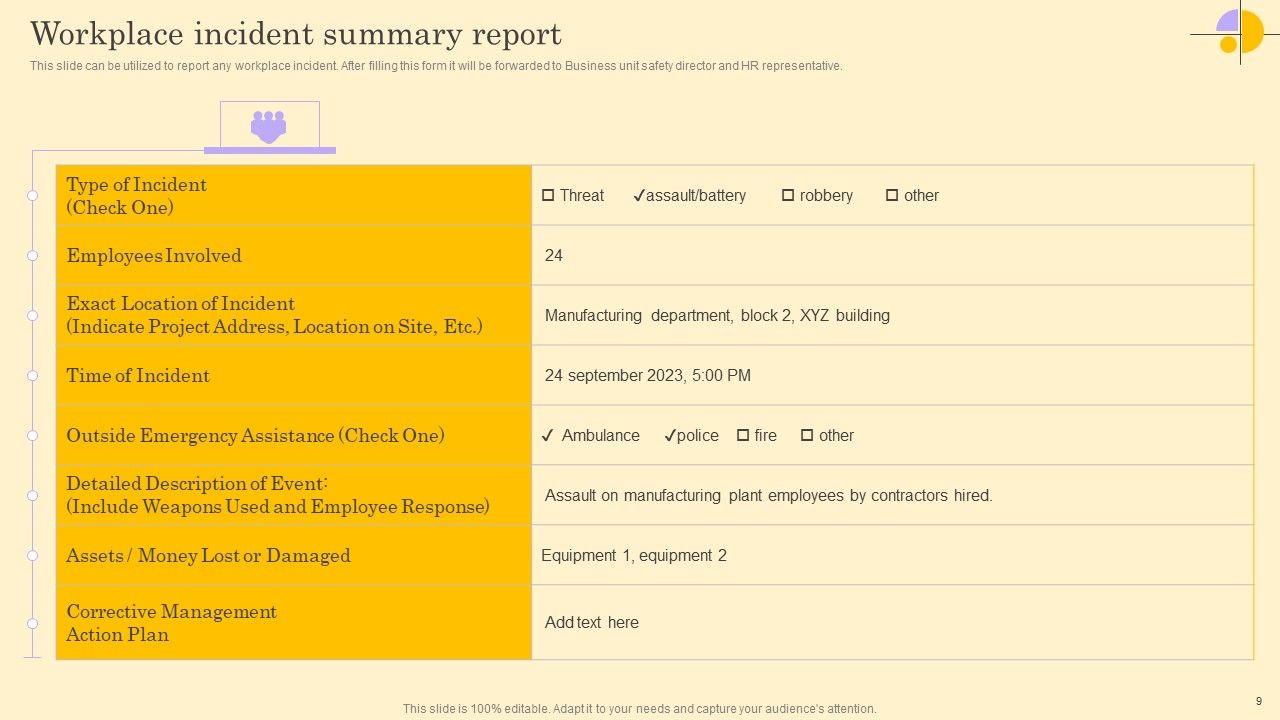Viewport: 1280px width, 720px height.
Task: Click the yellow circle logo in top corner
Action: pyautogui.click(x=1240, y=32)
